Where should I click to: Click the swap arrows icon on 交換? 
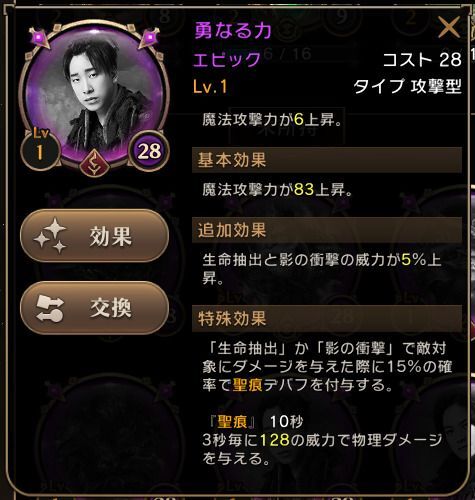tap(50, 308)
